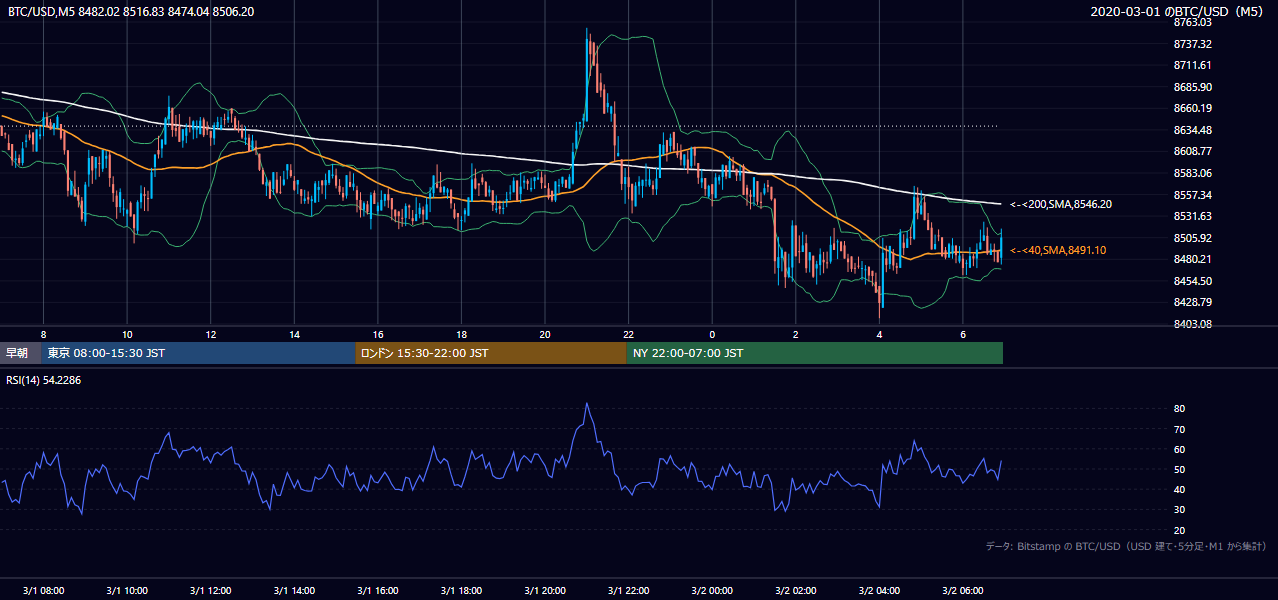Select the 200 SMA 8546.20 label
This screenshot has height=600, width=1278.
(1061, 204)
